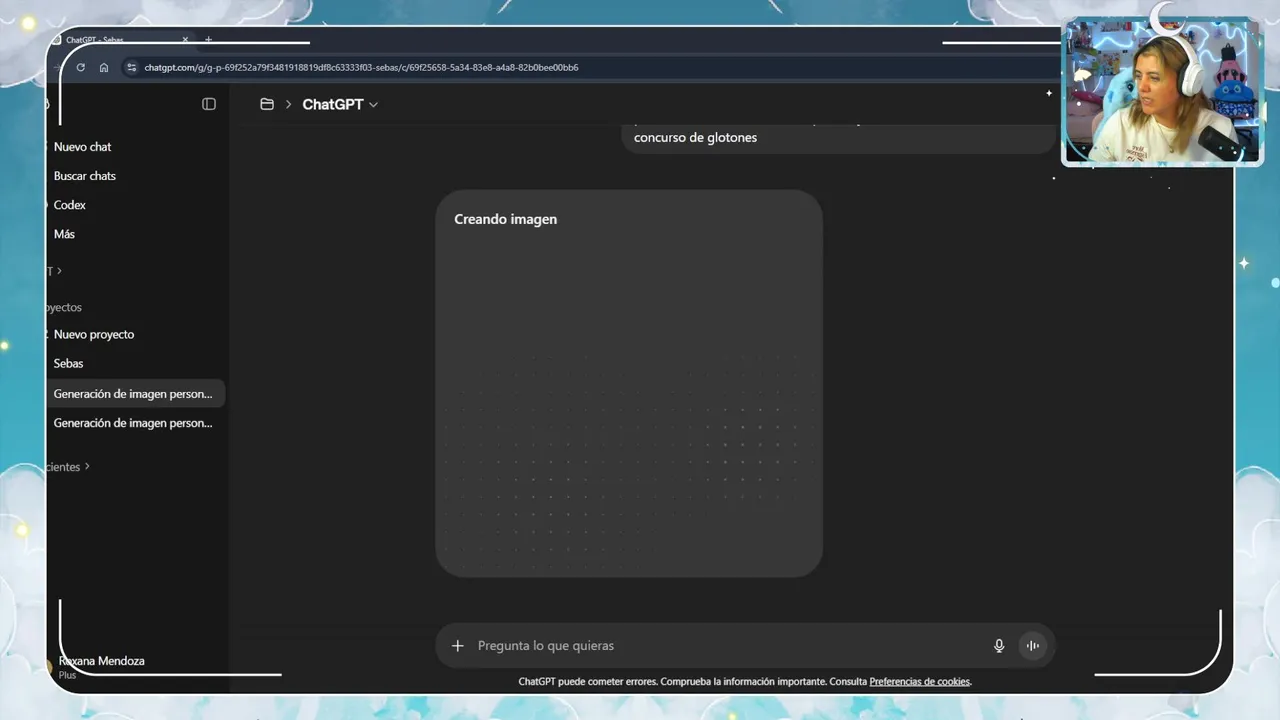Open the ChatGPT model selector dropdown
This screenshot has height=720, width=1280.
340,104
